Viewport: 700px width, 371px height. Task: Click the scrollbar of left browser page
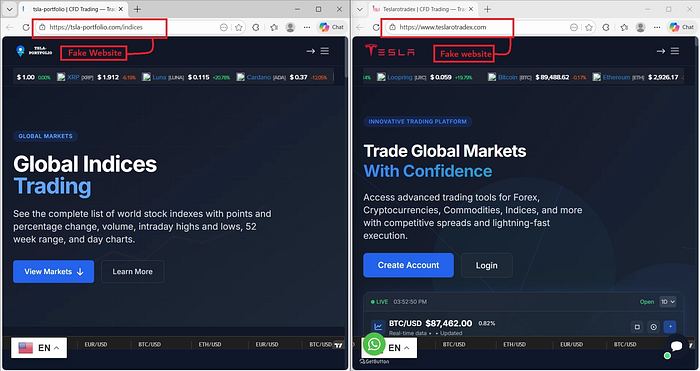[346, 58]
